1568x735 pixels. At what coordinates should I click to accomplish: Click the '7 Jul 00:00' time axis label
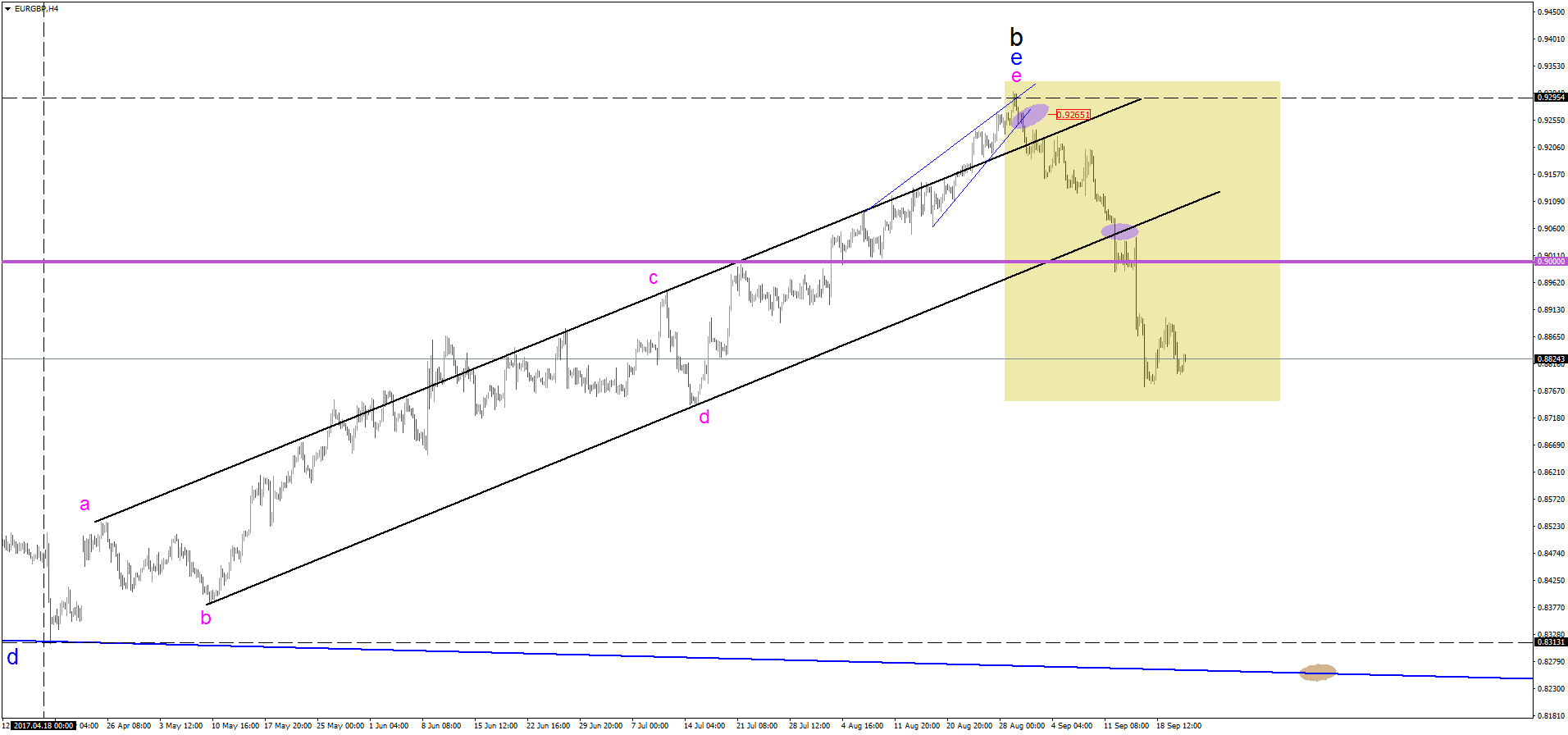[650, 726]
